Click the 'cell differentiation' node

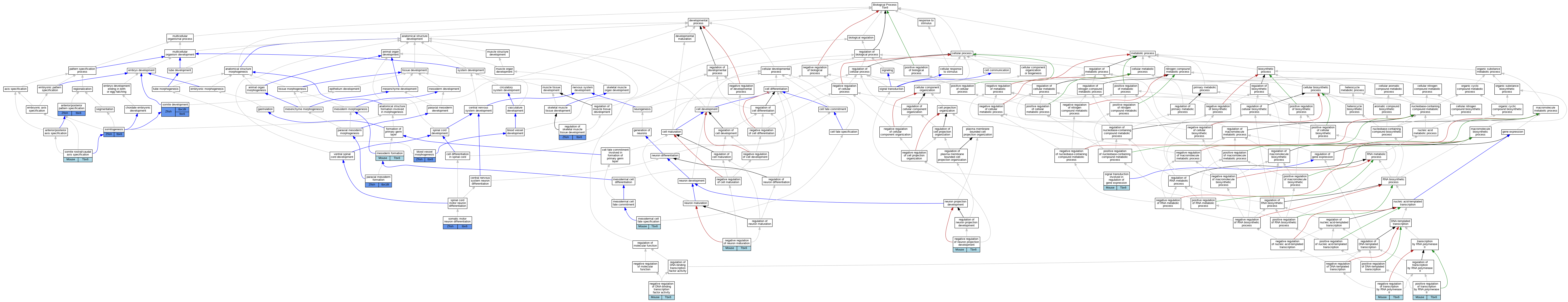click(x=776, y=89)
